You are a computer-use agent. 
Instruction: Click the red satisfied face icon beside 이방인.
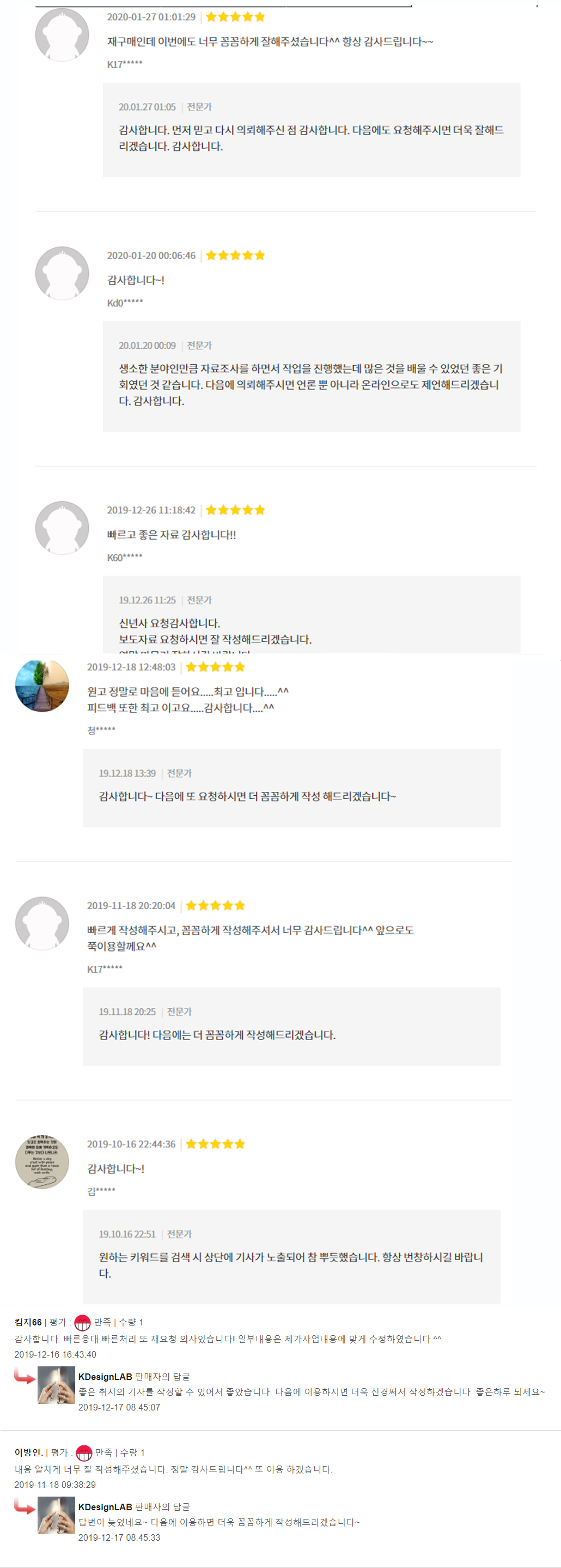click(x=84, y=1453)
